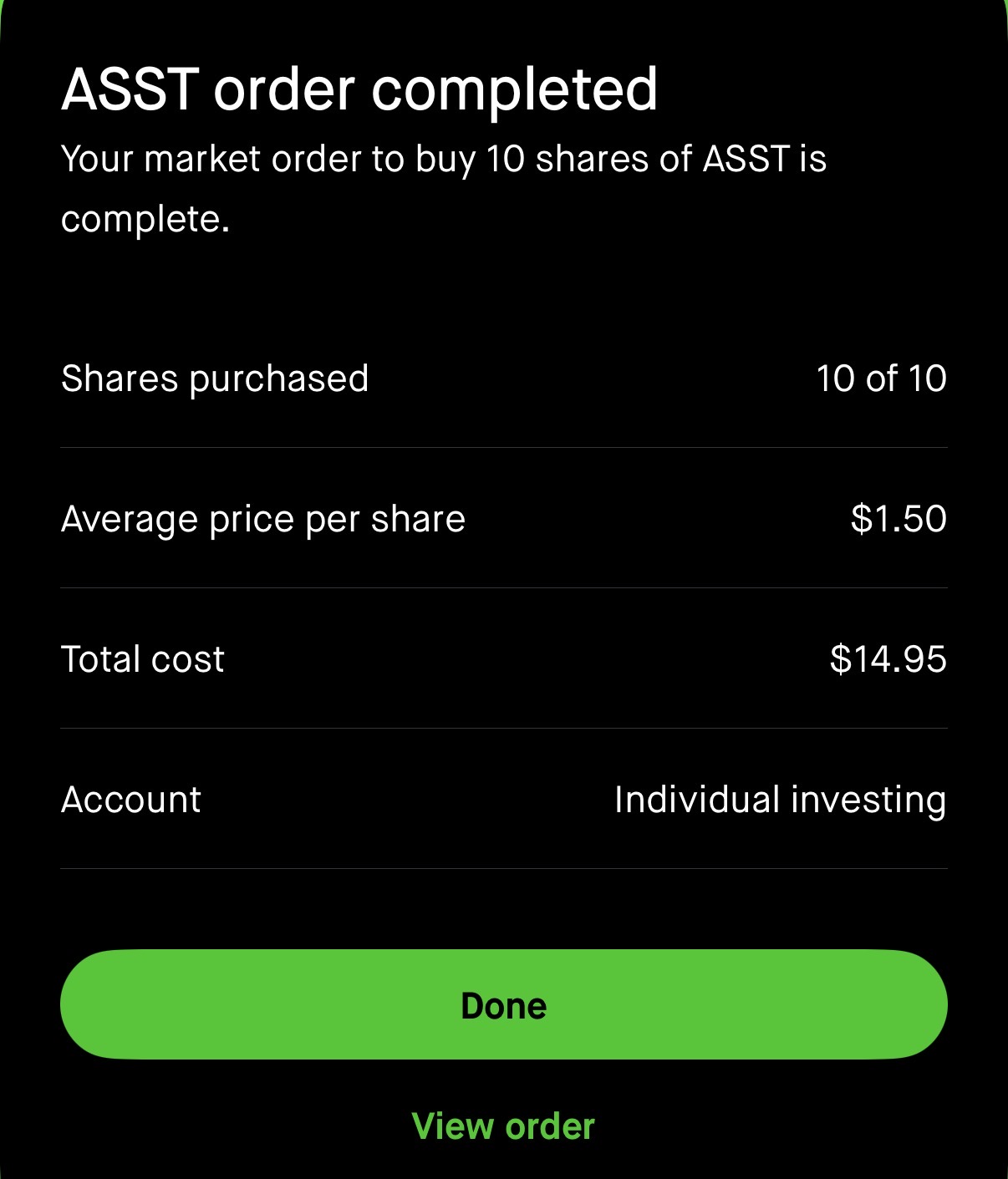Image resolution: width=1008 pixels, height=1179 pixels.
Task: Select the "Account" row label
Action: [x=131, y=800]
